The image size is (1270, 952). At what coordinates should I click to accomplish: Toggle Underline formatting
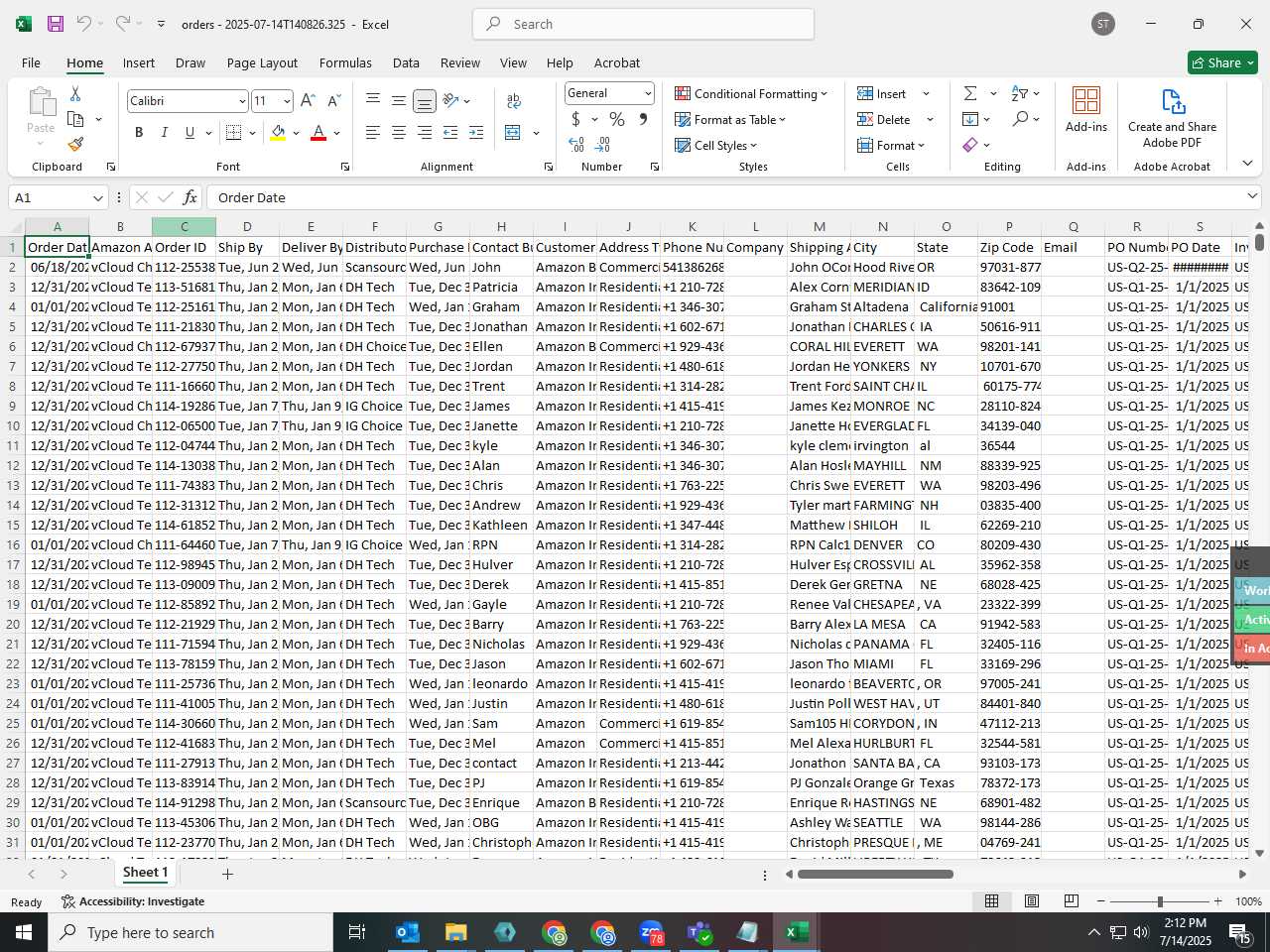pos(190,133)
